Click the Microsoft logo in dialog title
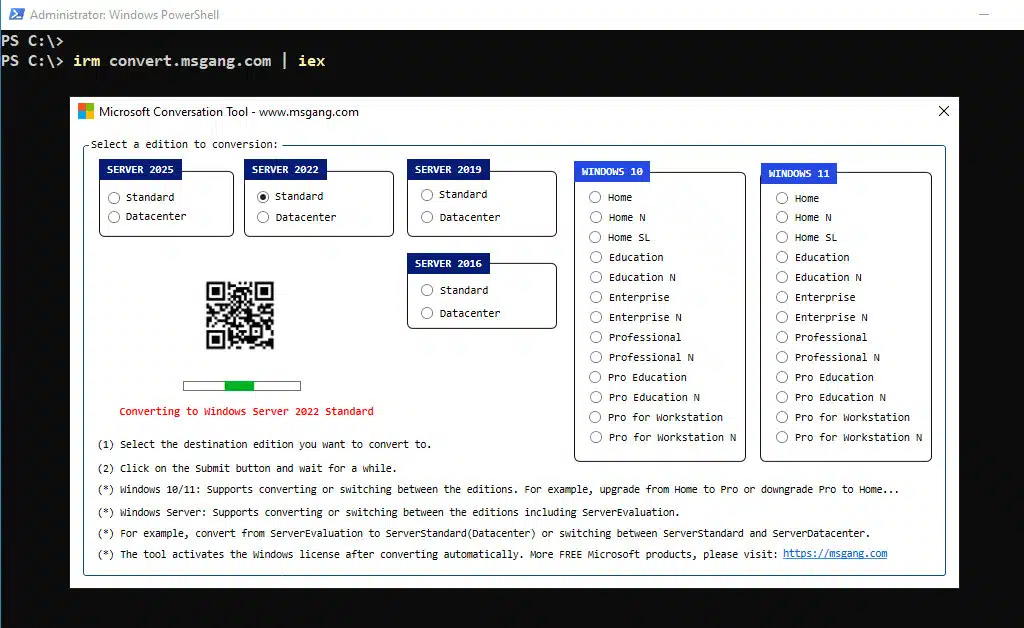The height and width of the screenshot is (628, 1024). point(86,112)
